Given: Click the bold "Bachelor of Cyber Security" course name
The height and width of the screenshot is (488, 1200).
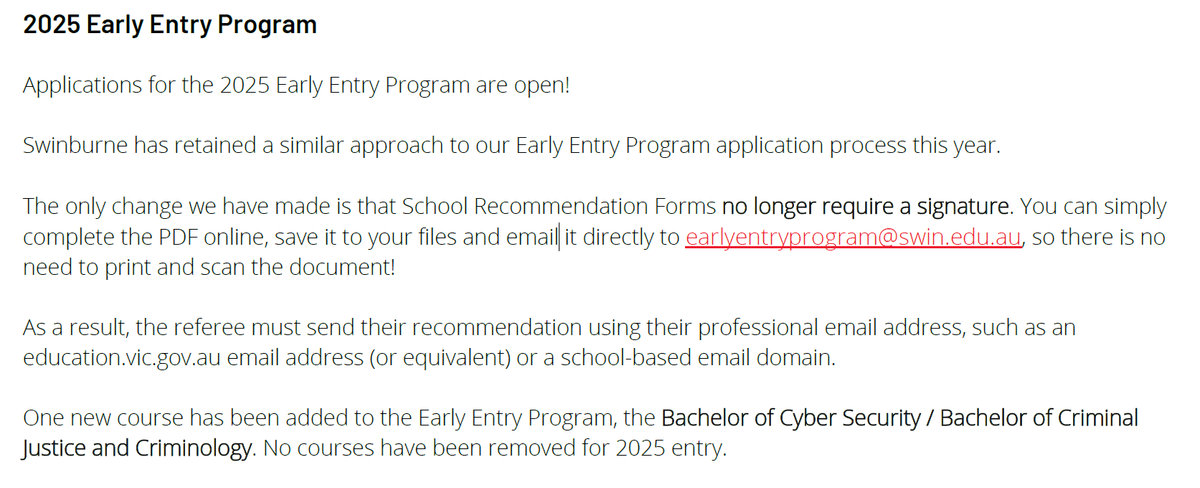Looking at the screenshot, I should point(791,418).
